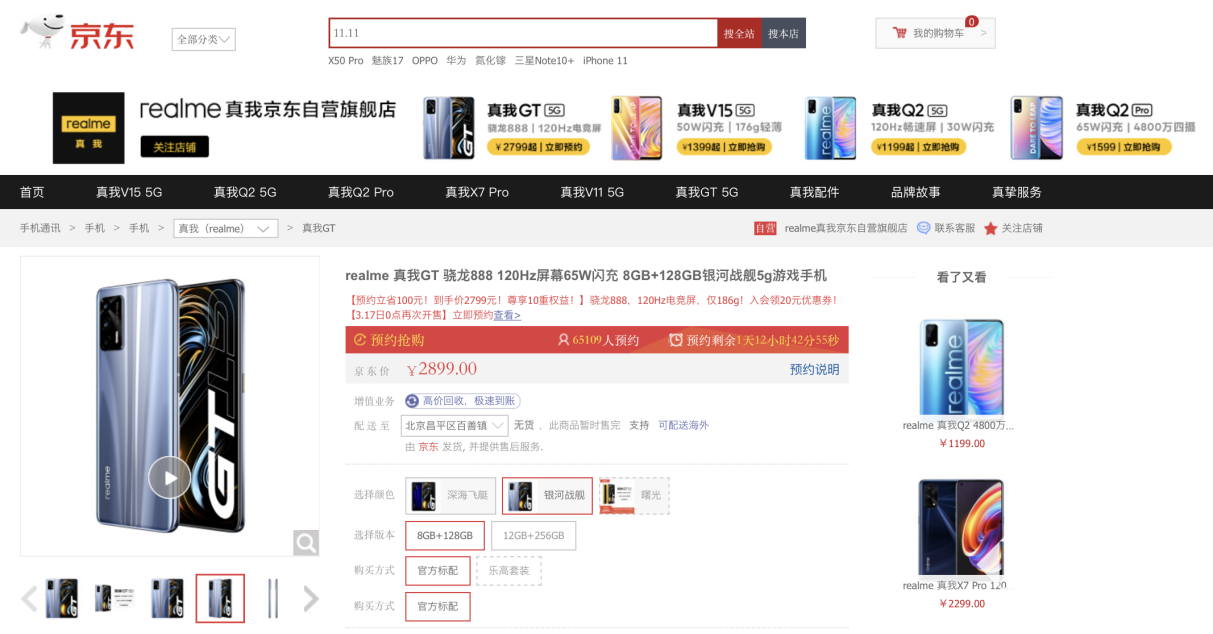Click the 高价回收 trade-in icon
1213x634 pixels.
(412, 401)
